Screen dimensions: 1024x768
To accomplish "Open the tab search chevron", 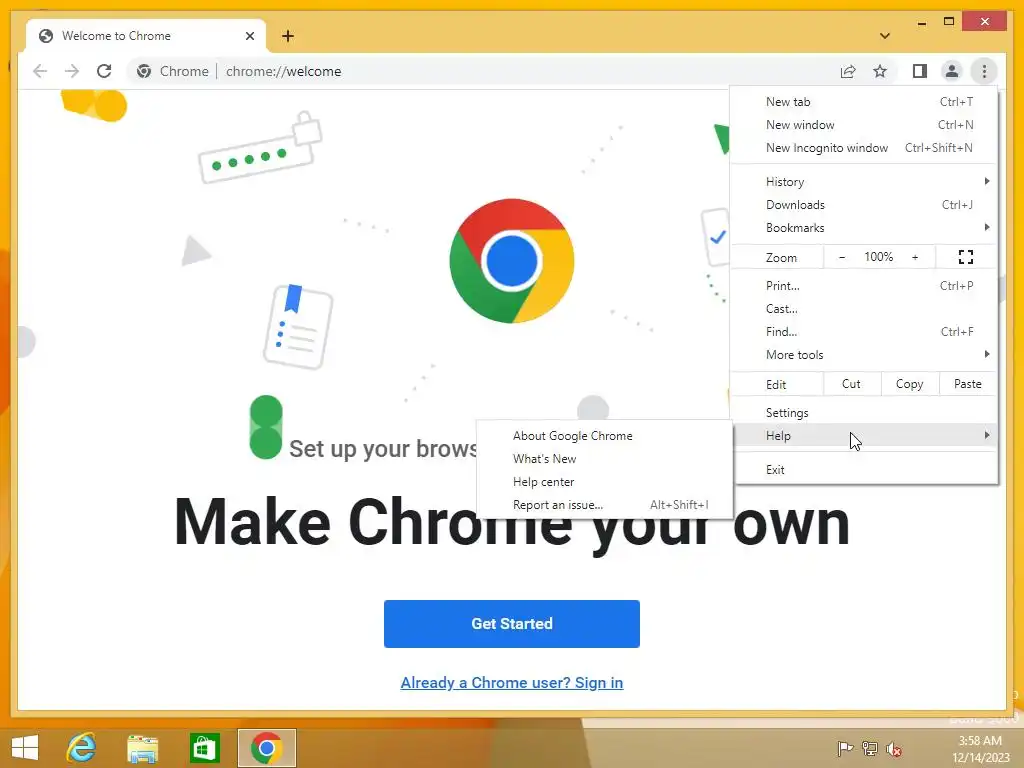I will (x=885, y=36).
